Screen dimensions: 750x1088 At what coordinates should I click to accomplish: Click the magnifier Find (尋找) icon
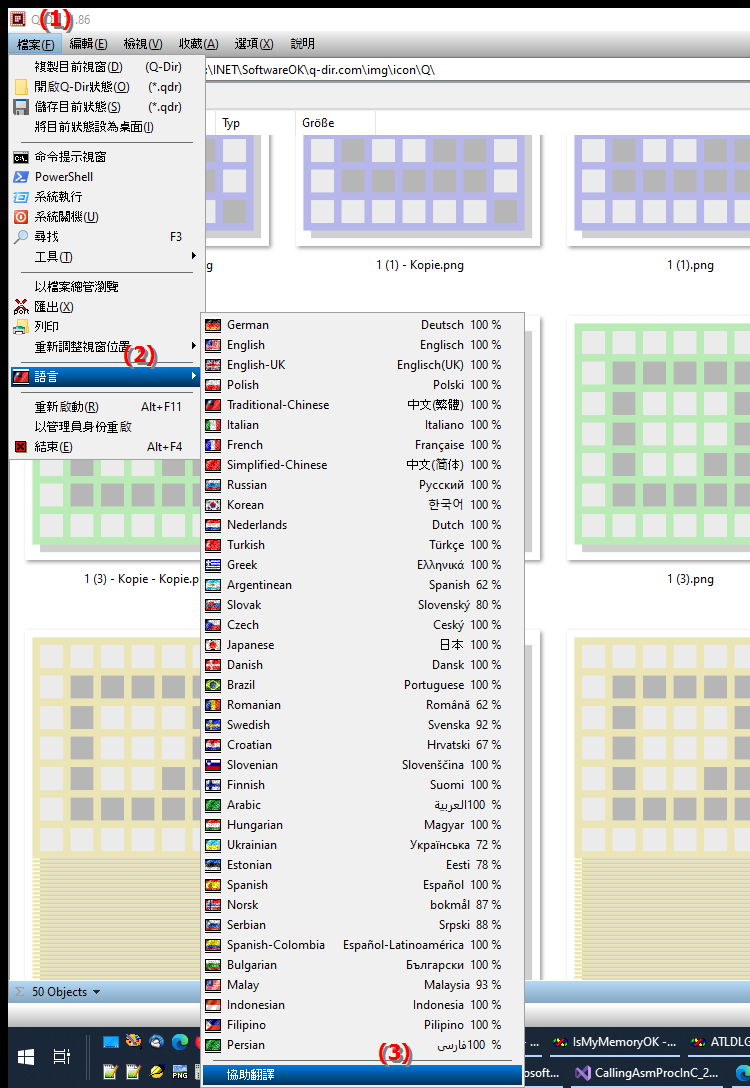coord(21,237)
